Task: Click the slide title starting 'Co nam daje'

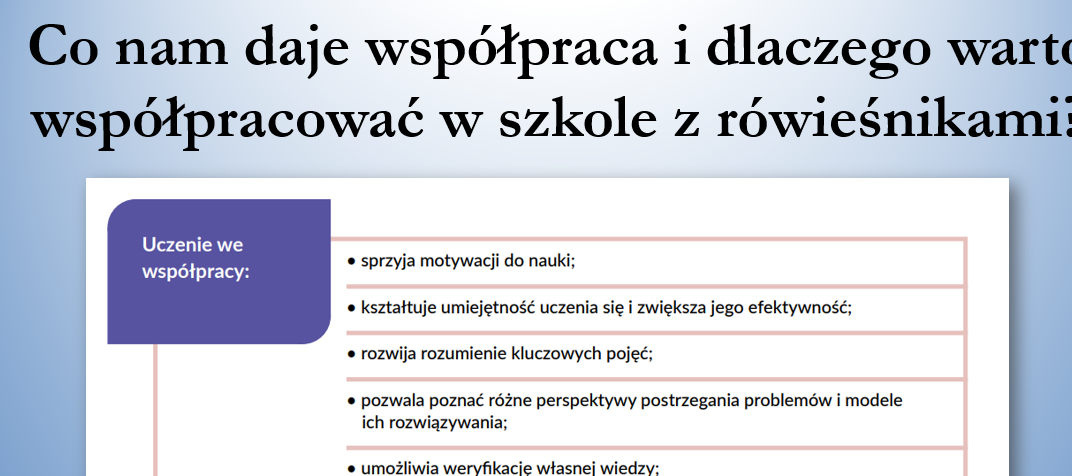Action: (540, 48)
